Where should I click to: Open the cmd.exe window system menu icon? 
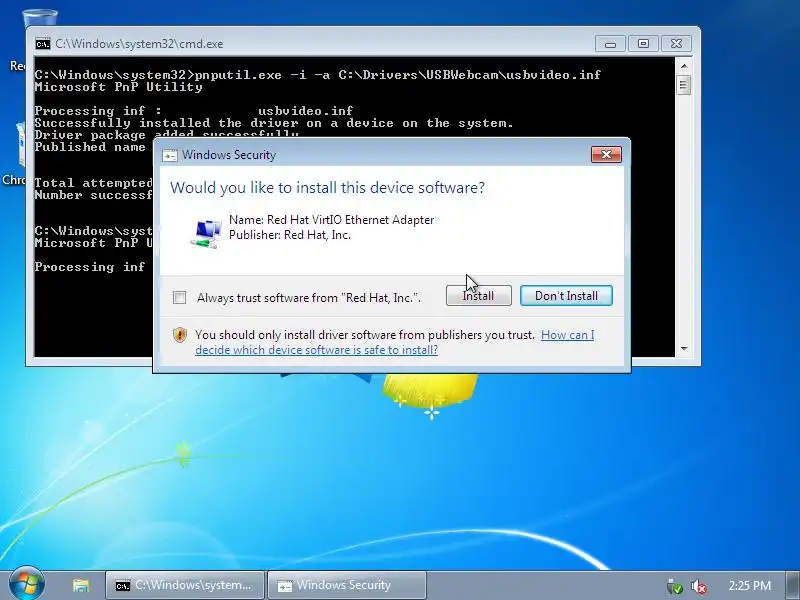pyautogui.click(x=43, y=44)
